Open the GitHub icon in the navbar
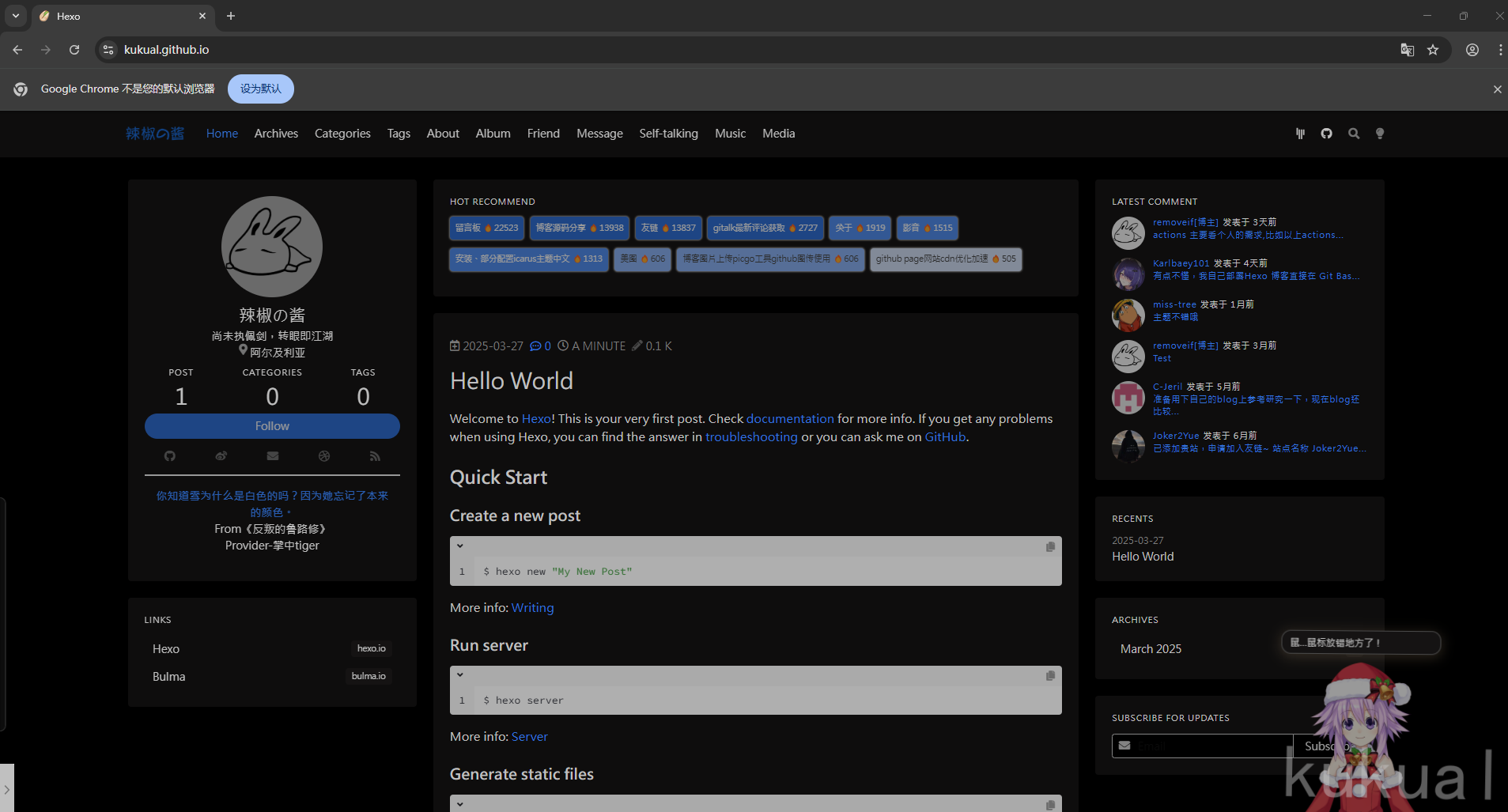 (1327, 134)
